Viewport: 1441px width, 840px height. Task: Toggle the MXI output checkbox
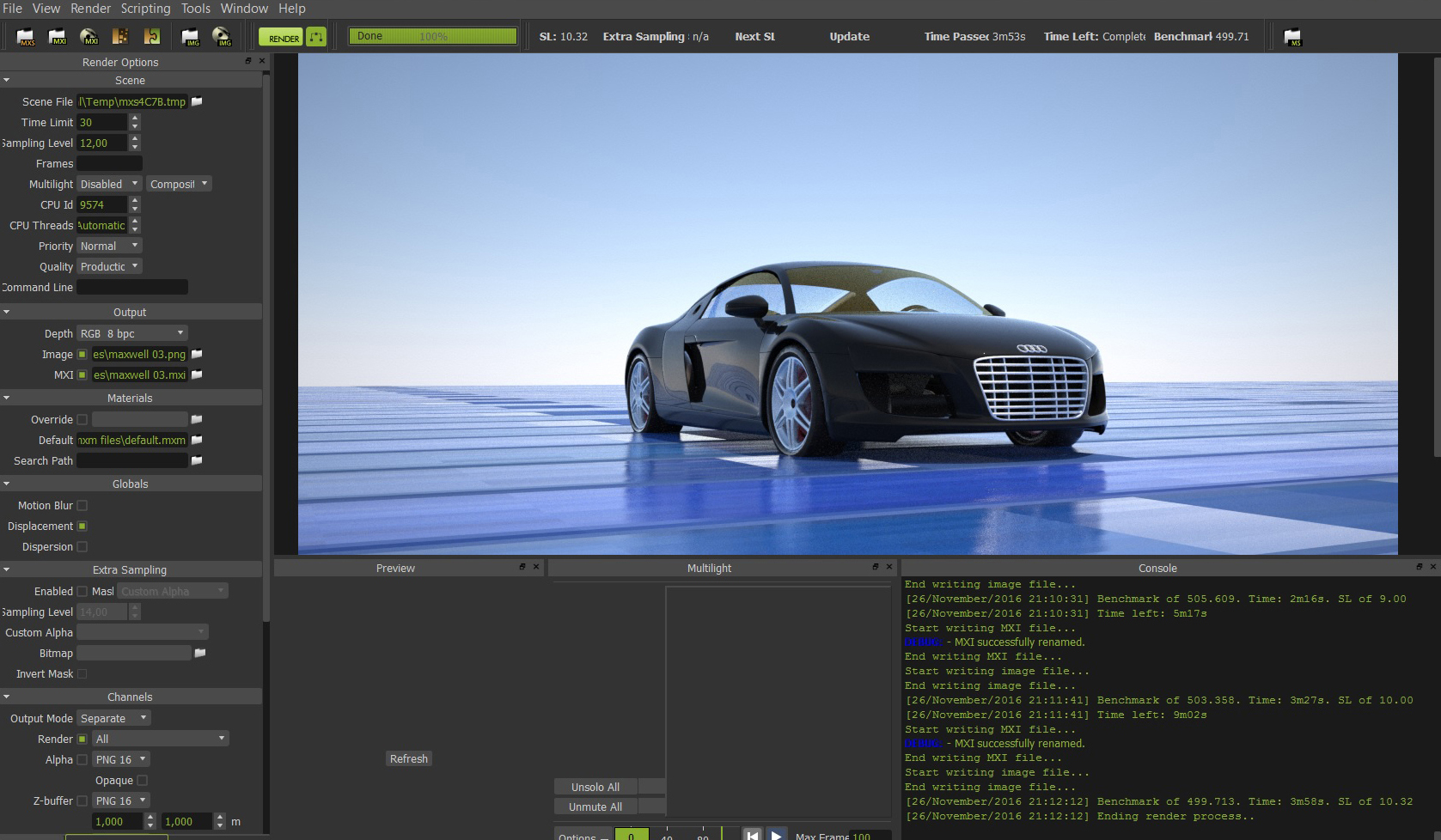click(82, 374)
